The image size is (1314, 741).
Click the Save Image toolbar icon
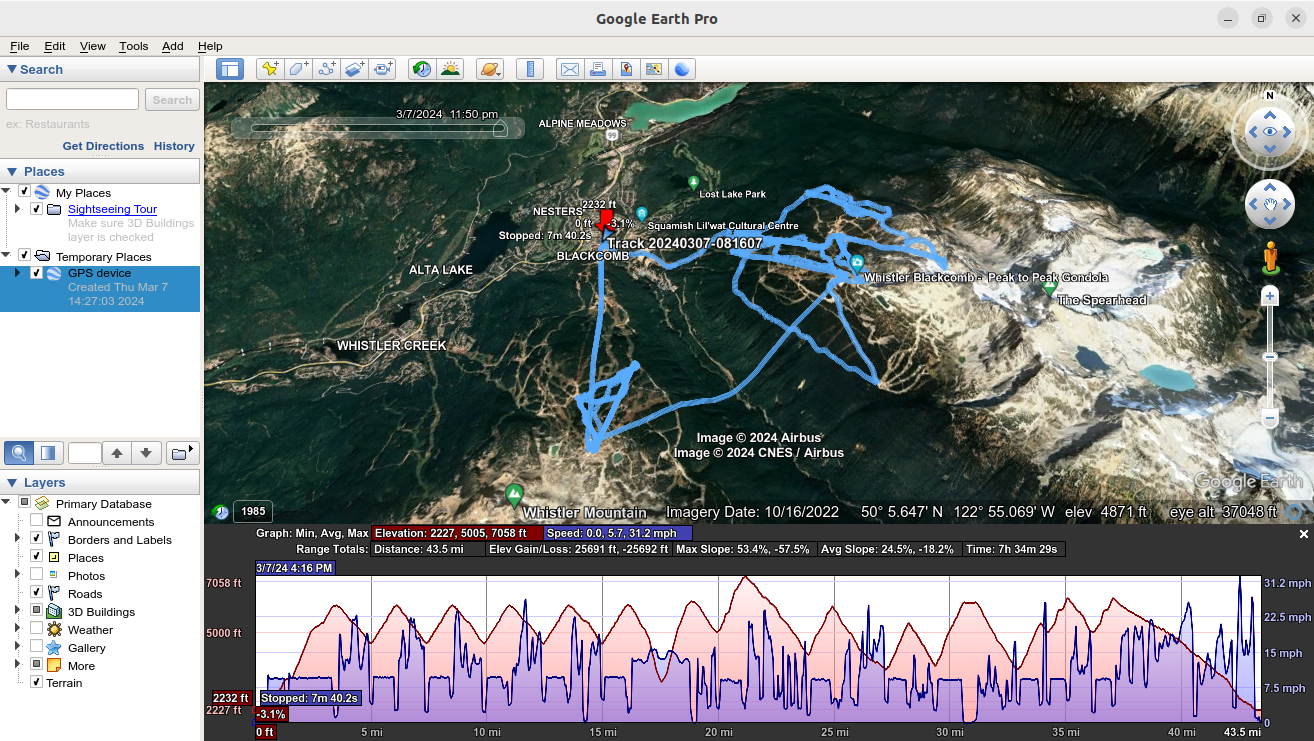[626, 69]
